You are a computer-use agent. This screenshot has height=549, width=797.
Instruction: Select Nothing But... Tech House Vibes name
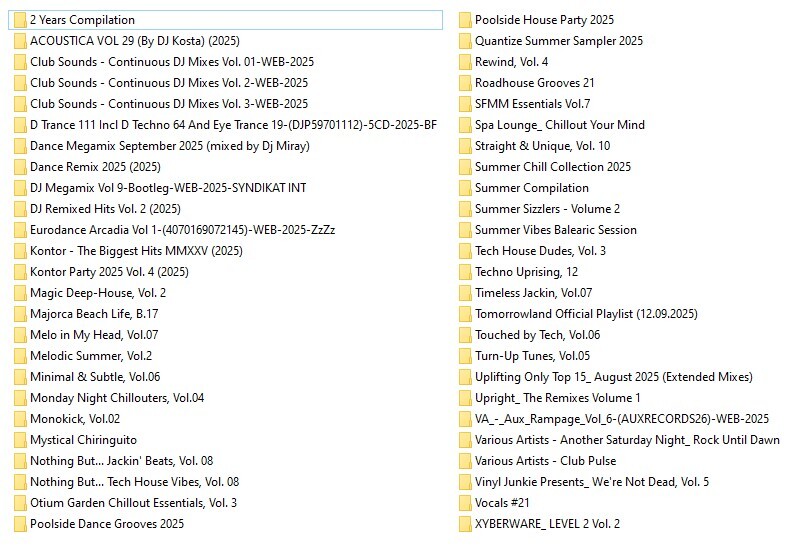pos(134,482)
